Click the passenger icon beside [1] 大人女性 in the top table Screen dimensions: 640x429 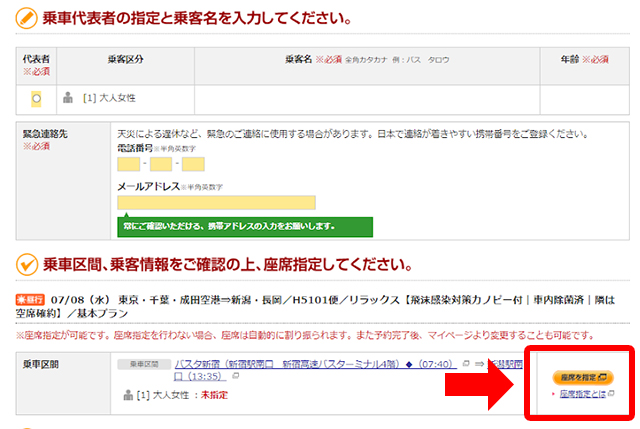[68, 98]
